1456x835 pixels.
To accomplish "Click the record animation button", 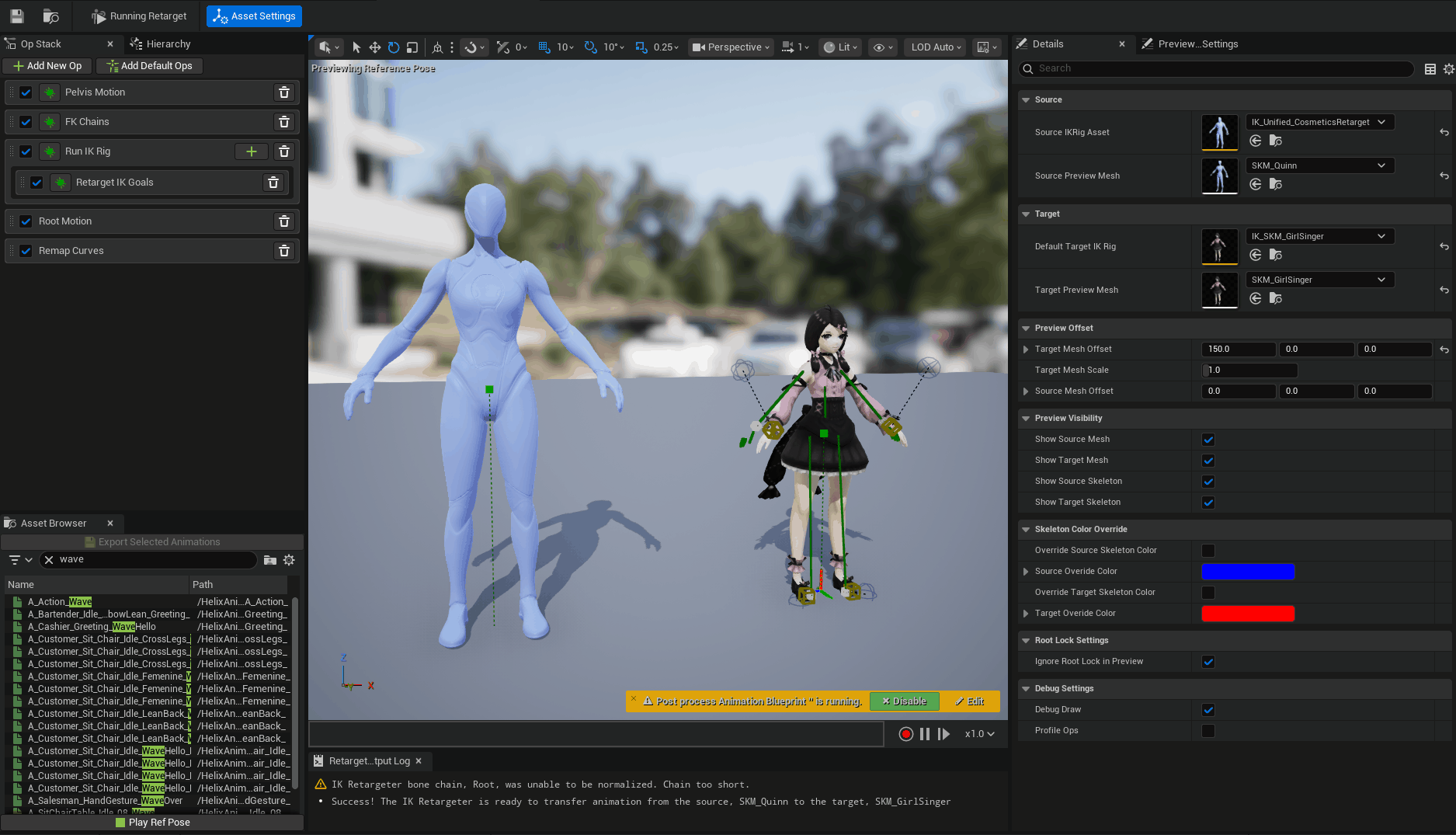I will 905,734.
